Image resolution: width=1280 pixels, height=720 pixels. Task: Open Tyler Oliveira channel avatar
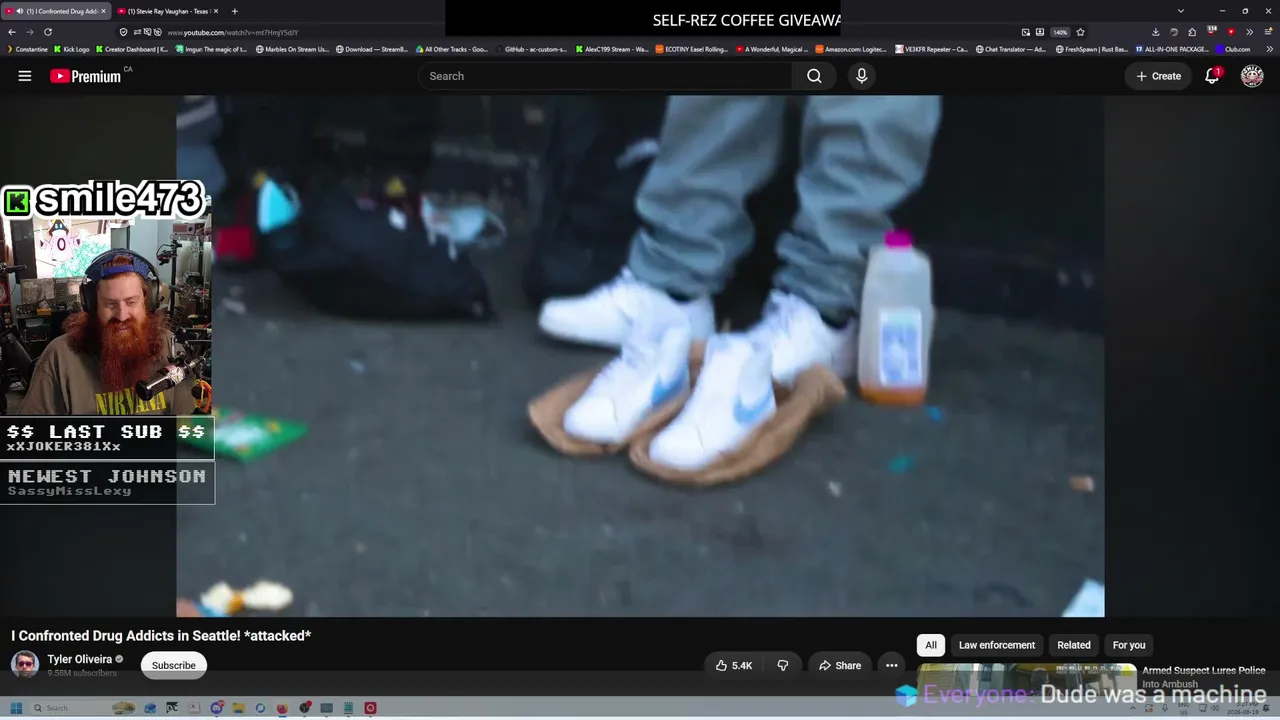25,664
